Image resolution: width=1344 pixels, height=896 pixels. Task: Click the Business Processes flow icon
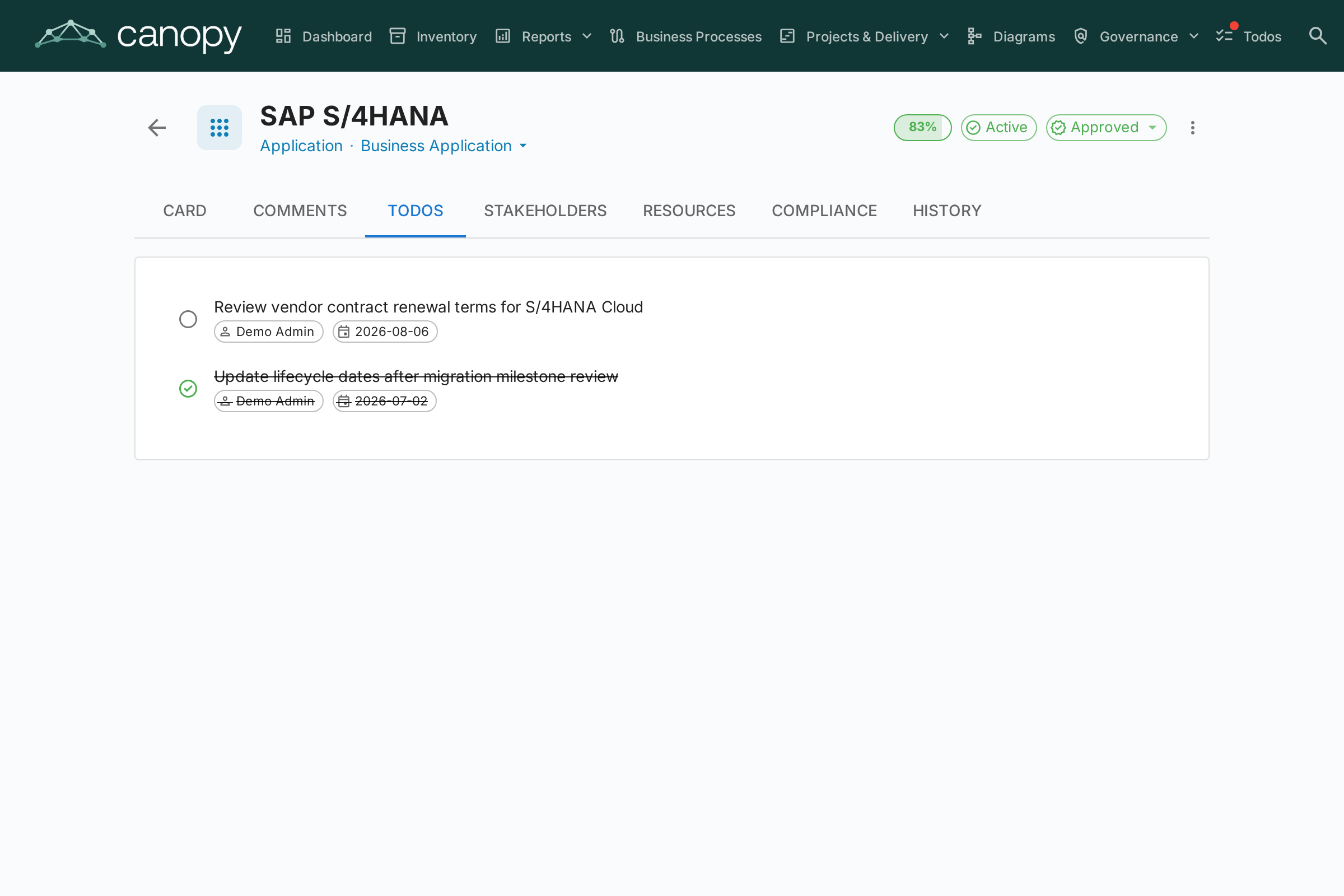click(617, 36)
